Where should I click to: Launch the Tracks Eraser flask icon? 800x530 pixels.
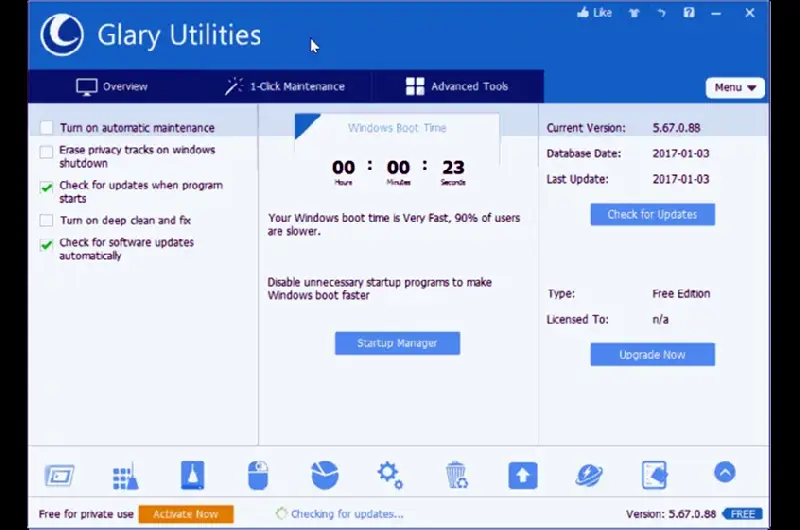[x=192, y=475]
